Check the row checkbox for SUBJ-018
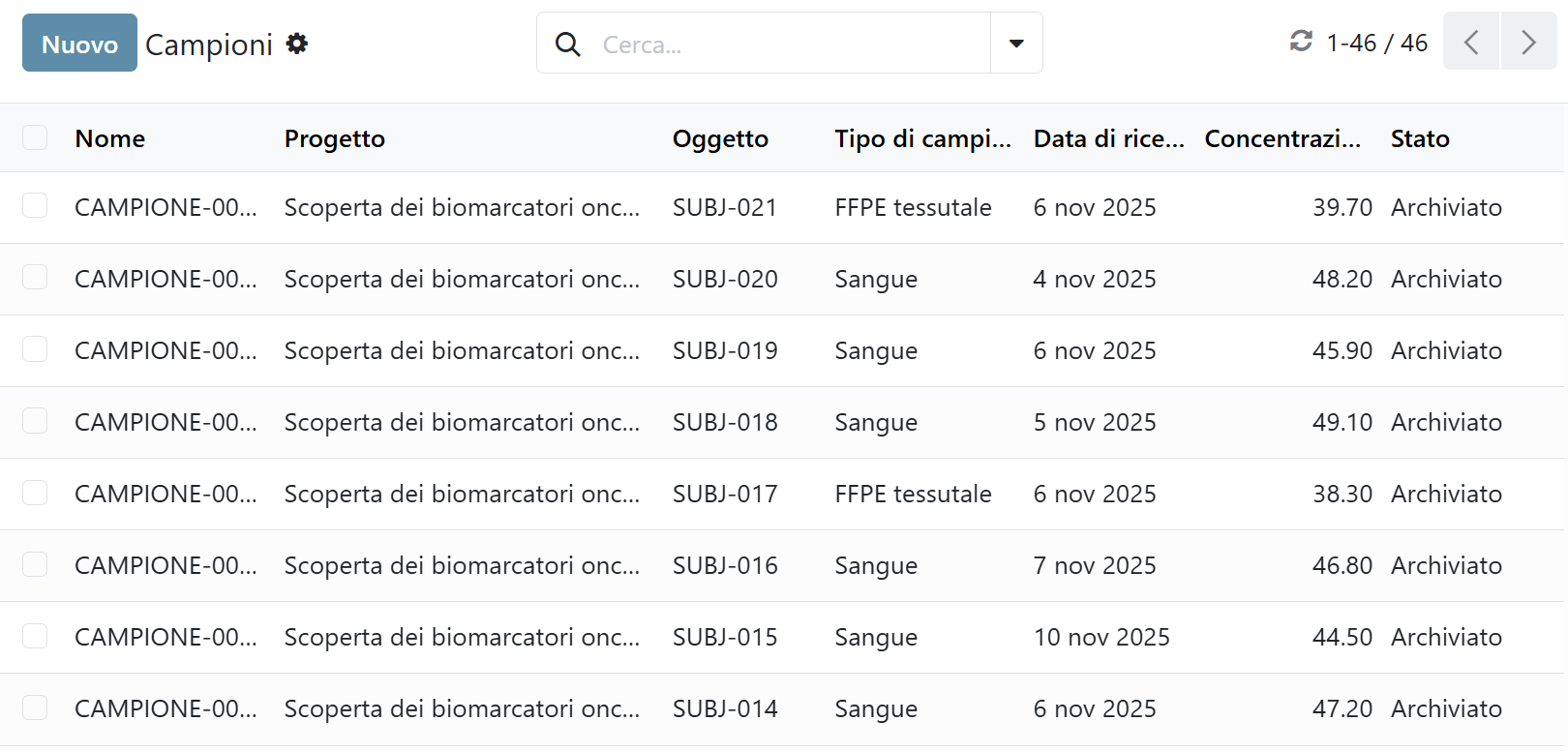 35,420
